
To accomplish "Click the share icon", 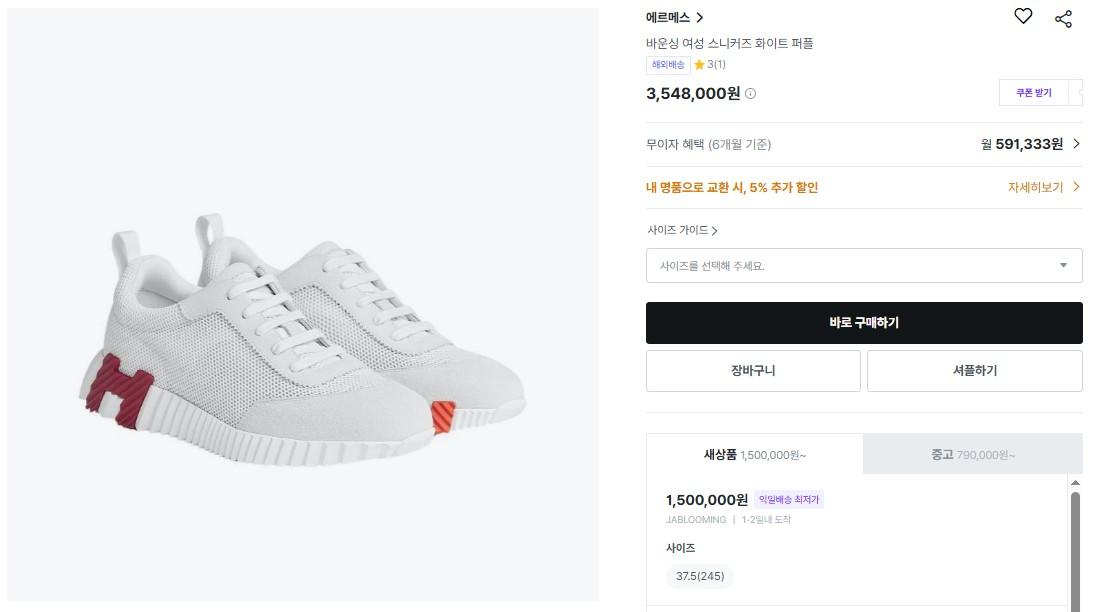I will click(1063, 19).
